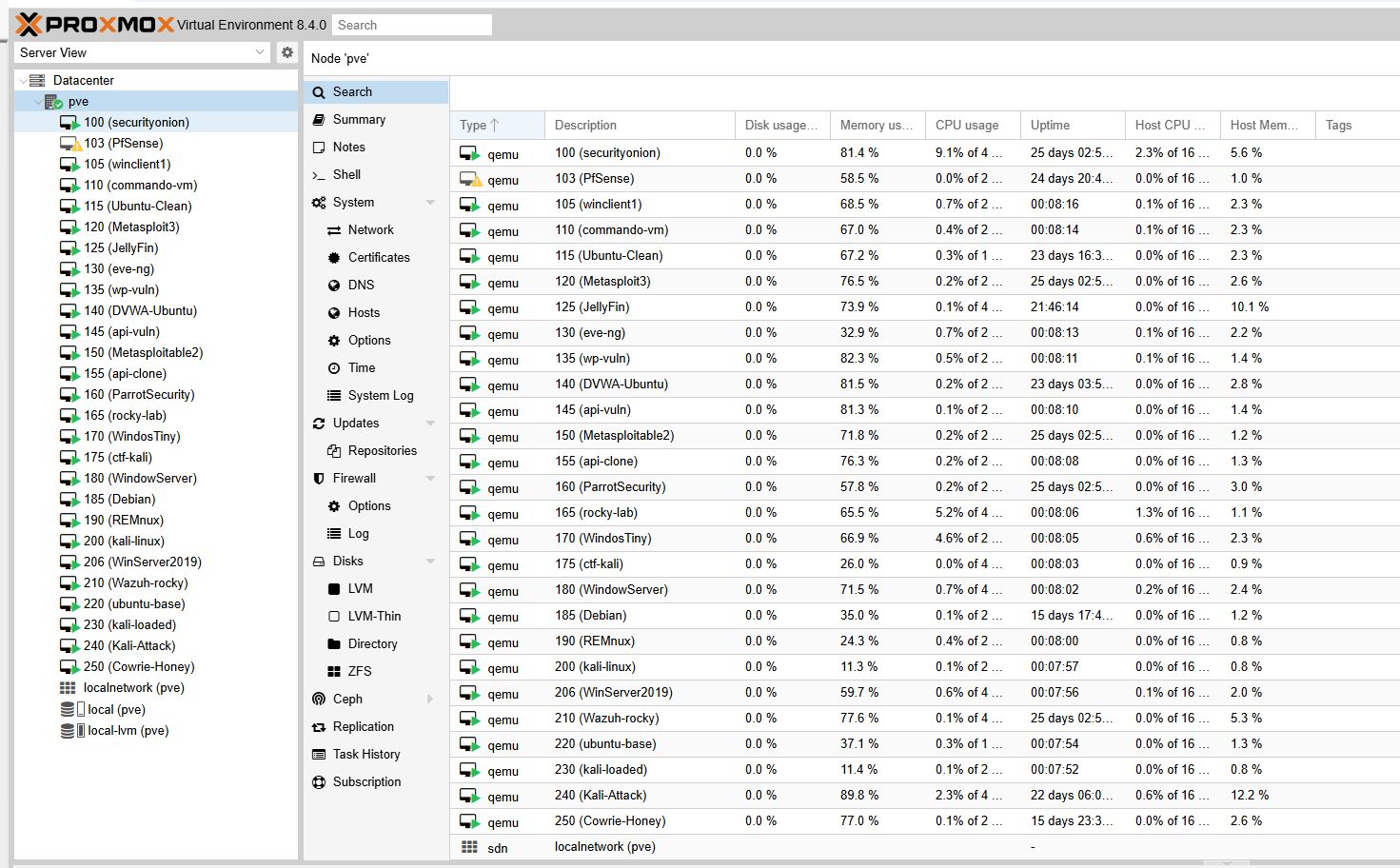The height and width of the screenshot is (868, 1400).
Task: Click the Replication icon
Action: 319,727
